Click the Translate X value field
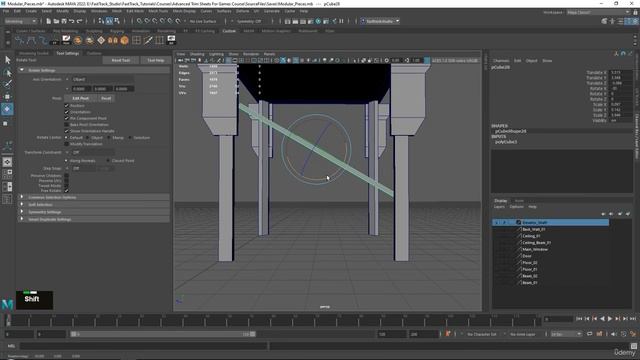Screen dimensions: 640x360 click(620, 73)
